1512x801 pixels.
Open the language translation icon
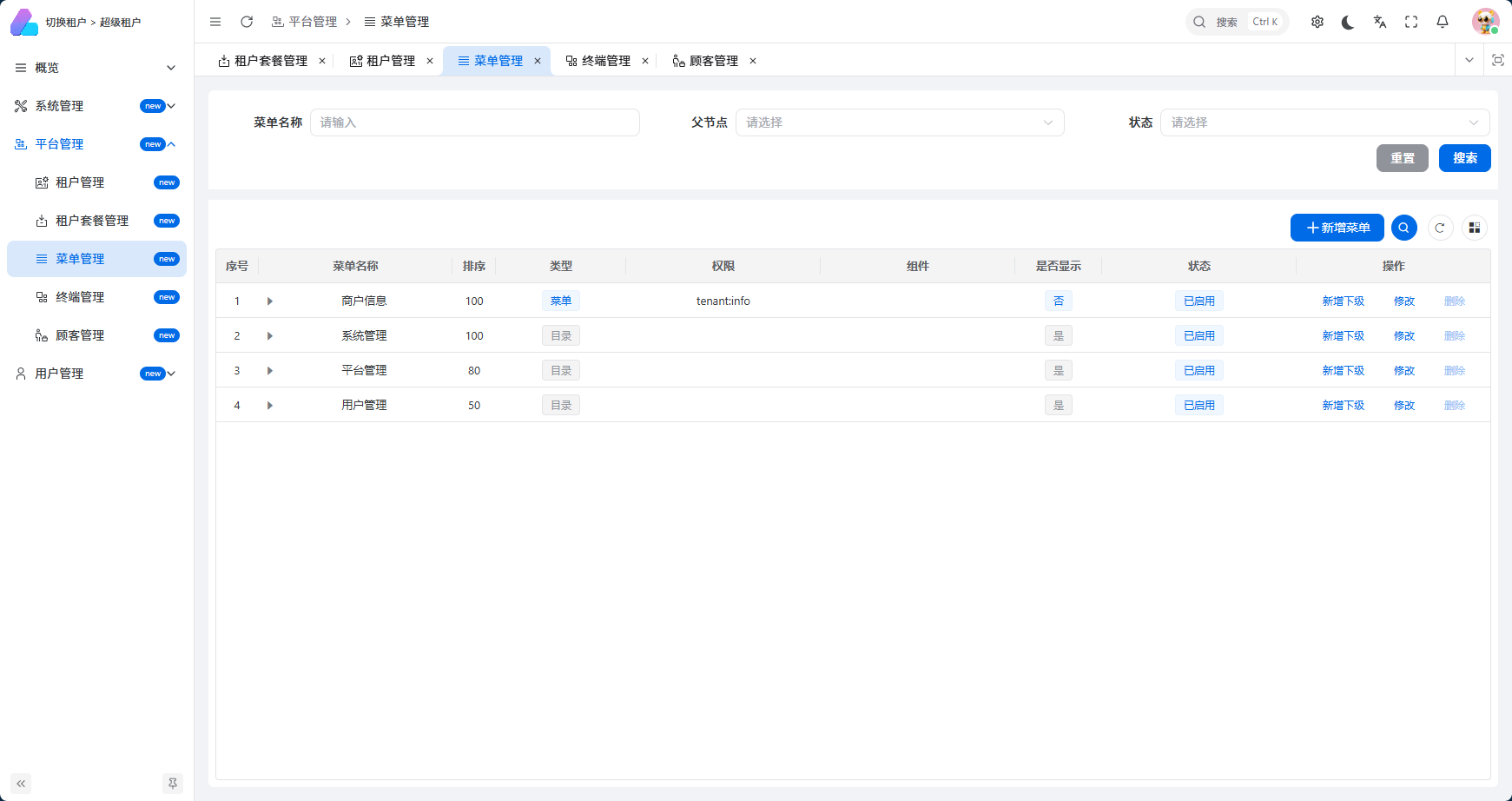pos(1380,22)
